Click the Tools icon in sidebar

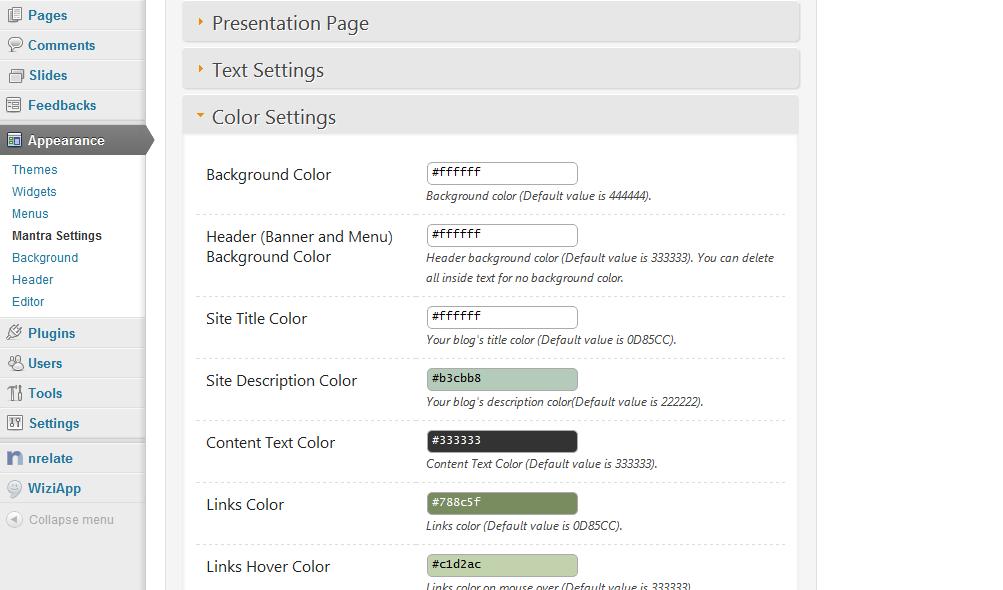click(14, 393)
